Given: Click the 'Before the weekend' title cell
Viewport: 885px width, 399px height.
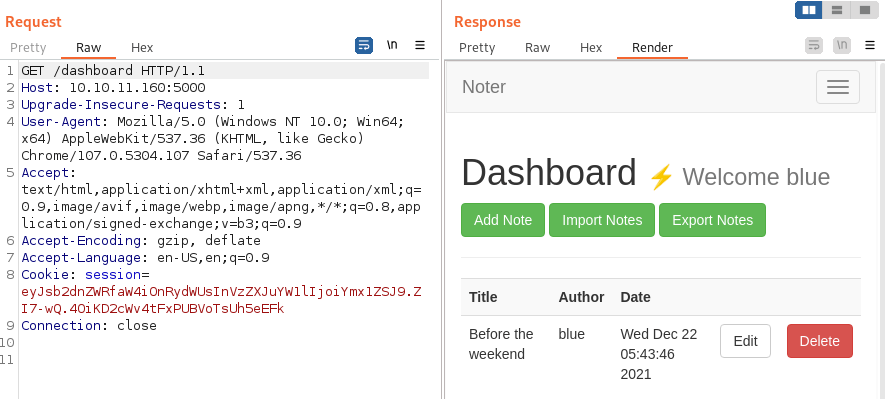Looking at the screenshot, I should point(501,344).
